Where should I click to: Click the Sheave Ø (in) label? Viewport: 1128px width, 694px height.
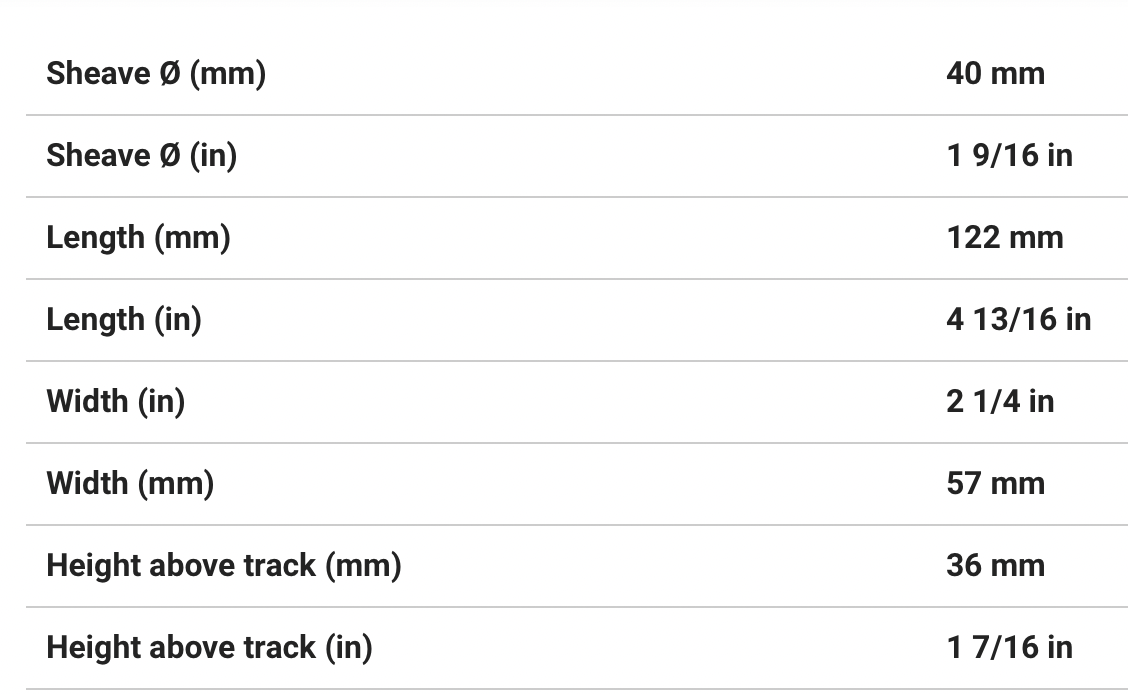point(142,156)
